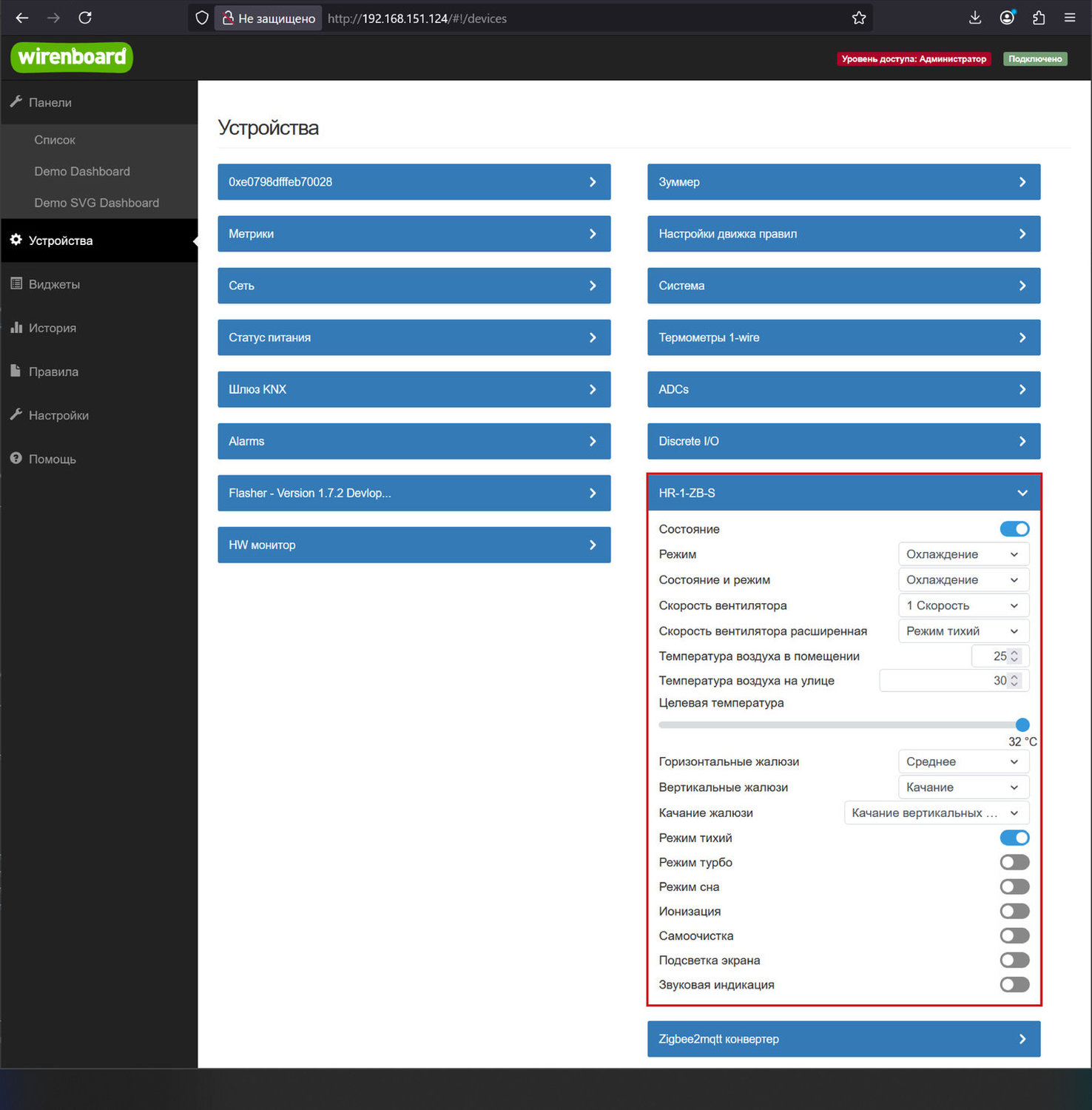Expand the Alarms device chevron
1092x1110 pixels.
click(x=593, y=441)
